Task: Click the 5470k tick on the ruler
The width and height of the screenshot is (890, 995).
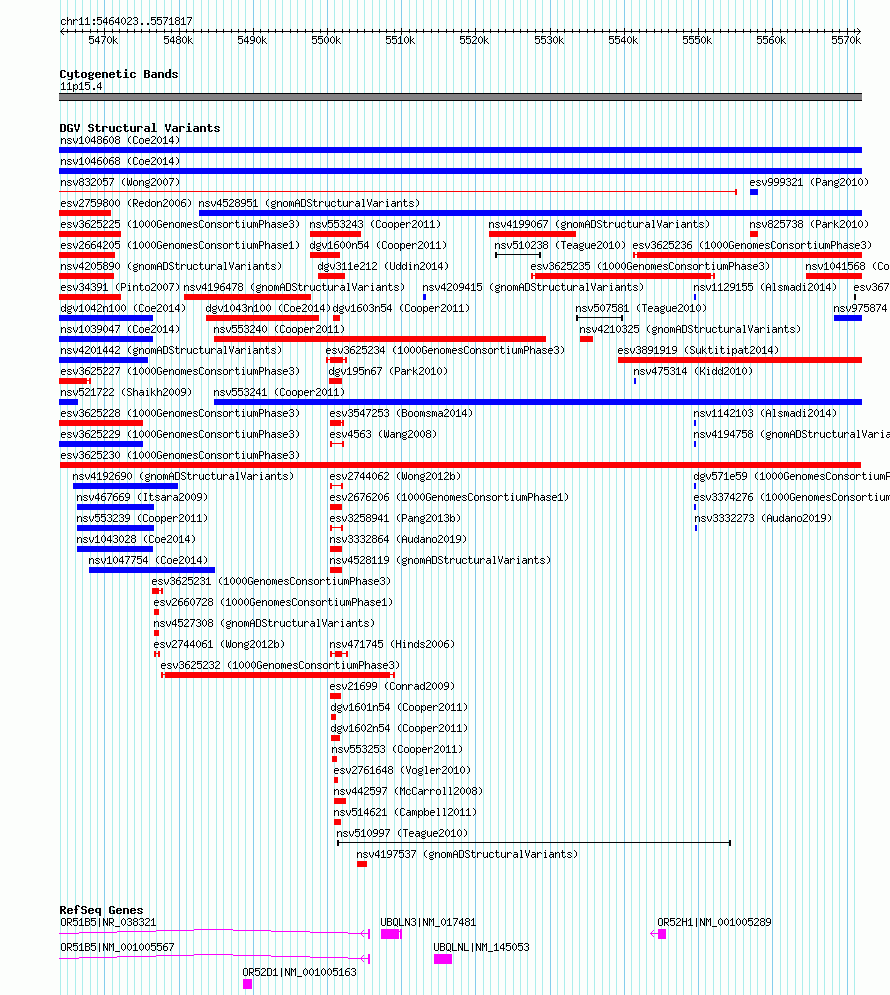Action: (x=103, y=41)
